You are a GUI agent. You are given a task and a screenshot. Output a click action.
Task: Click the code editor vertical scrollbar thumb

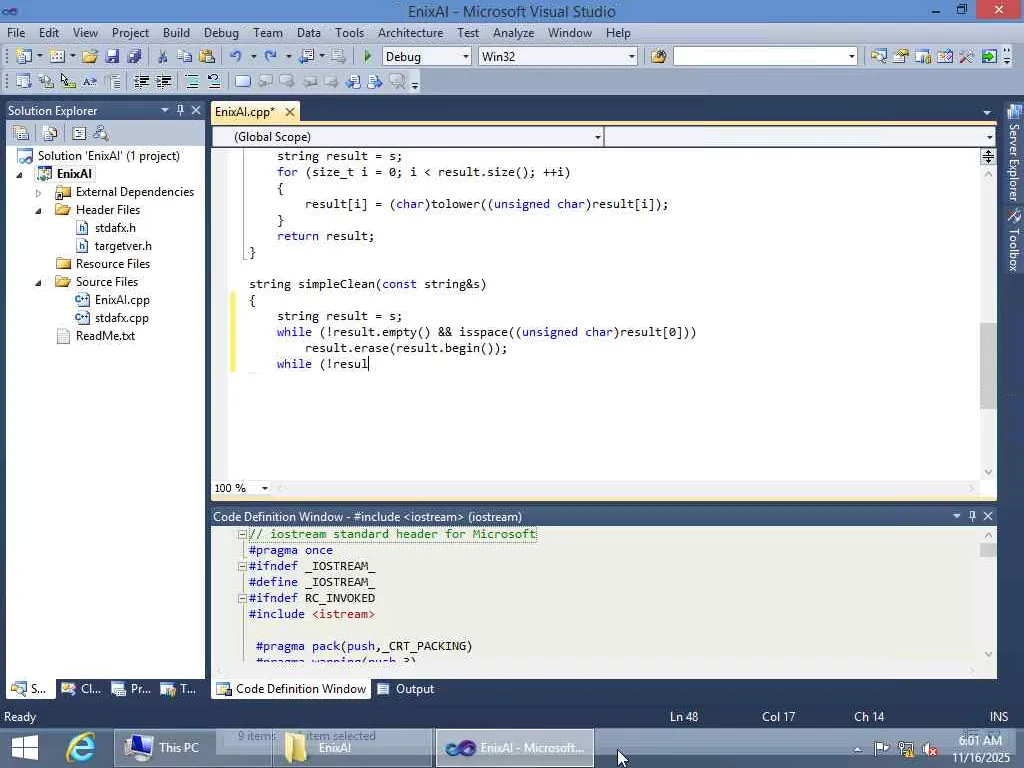[987, 366]
